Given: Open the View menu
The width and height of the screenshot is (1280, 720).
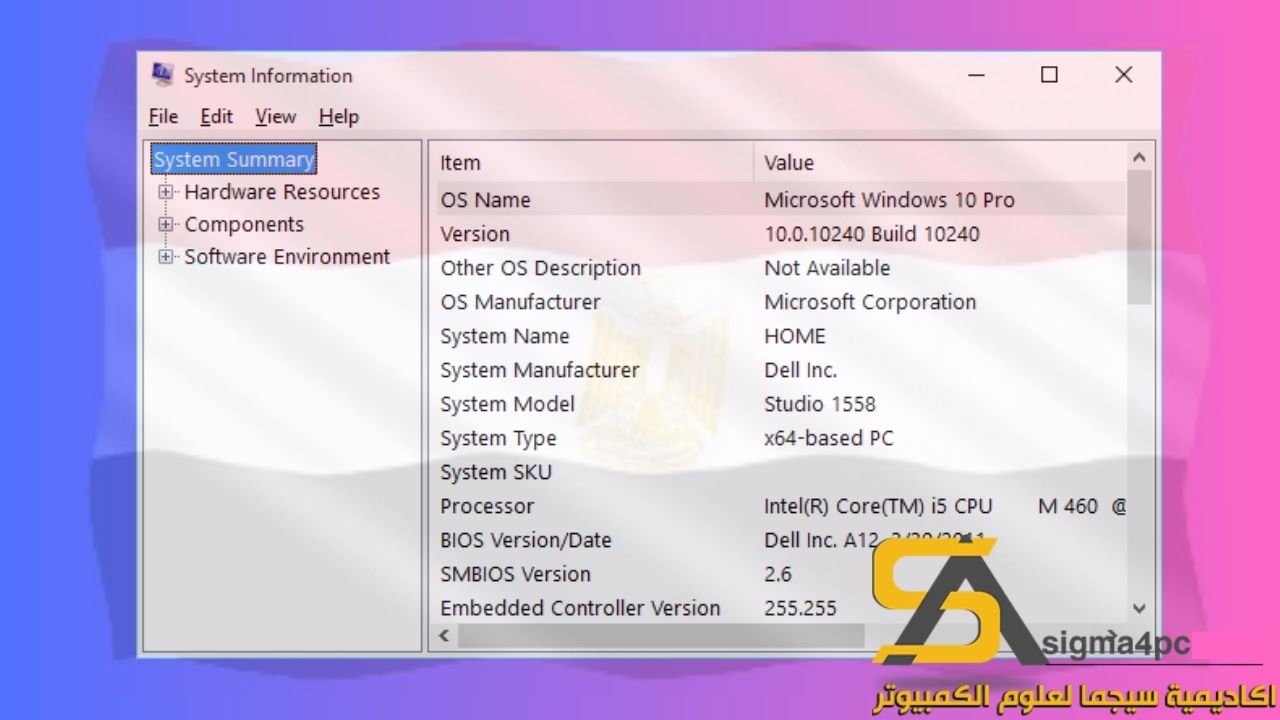Looking at the screenshot, I should point(275,117).
